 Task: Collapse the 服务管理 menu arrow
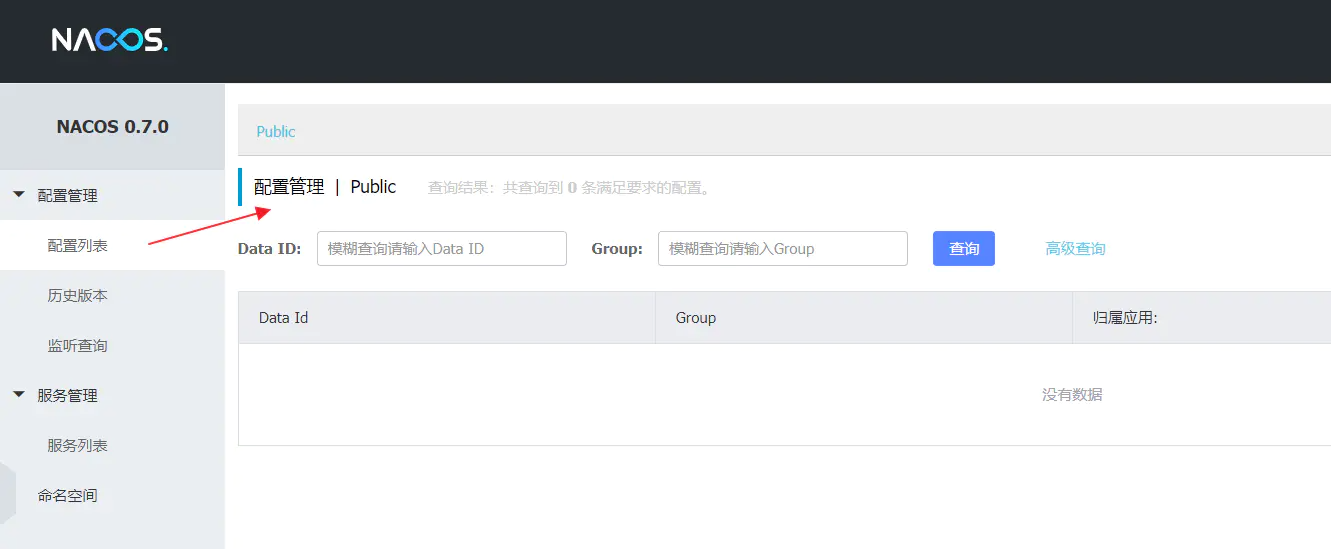coord(19,395)
